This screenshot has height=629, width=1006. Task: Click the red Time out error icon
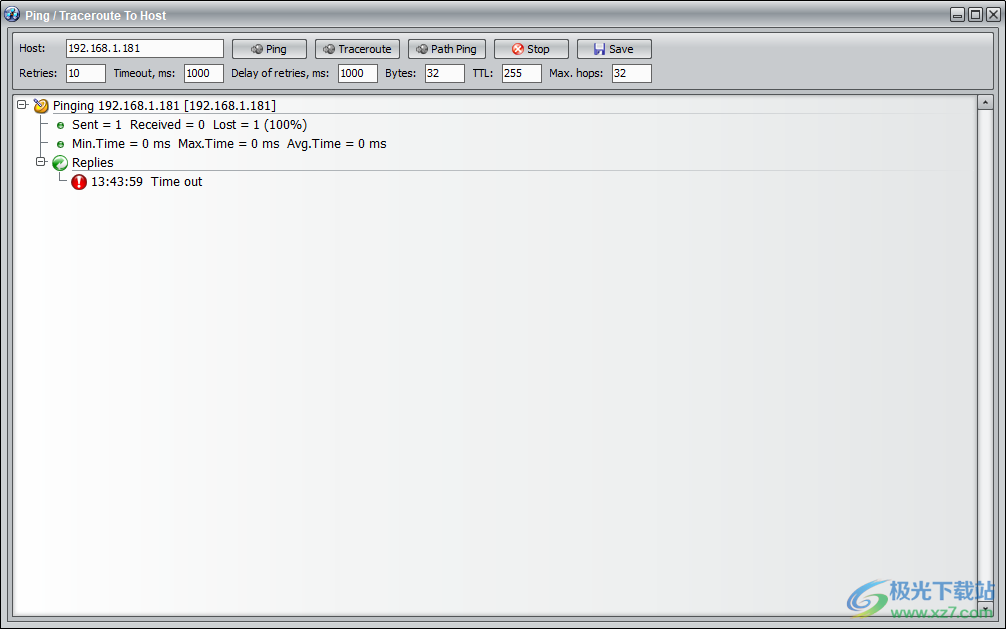tap(79, 182)
